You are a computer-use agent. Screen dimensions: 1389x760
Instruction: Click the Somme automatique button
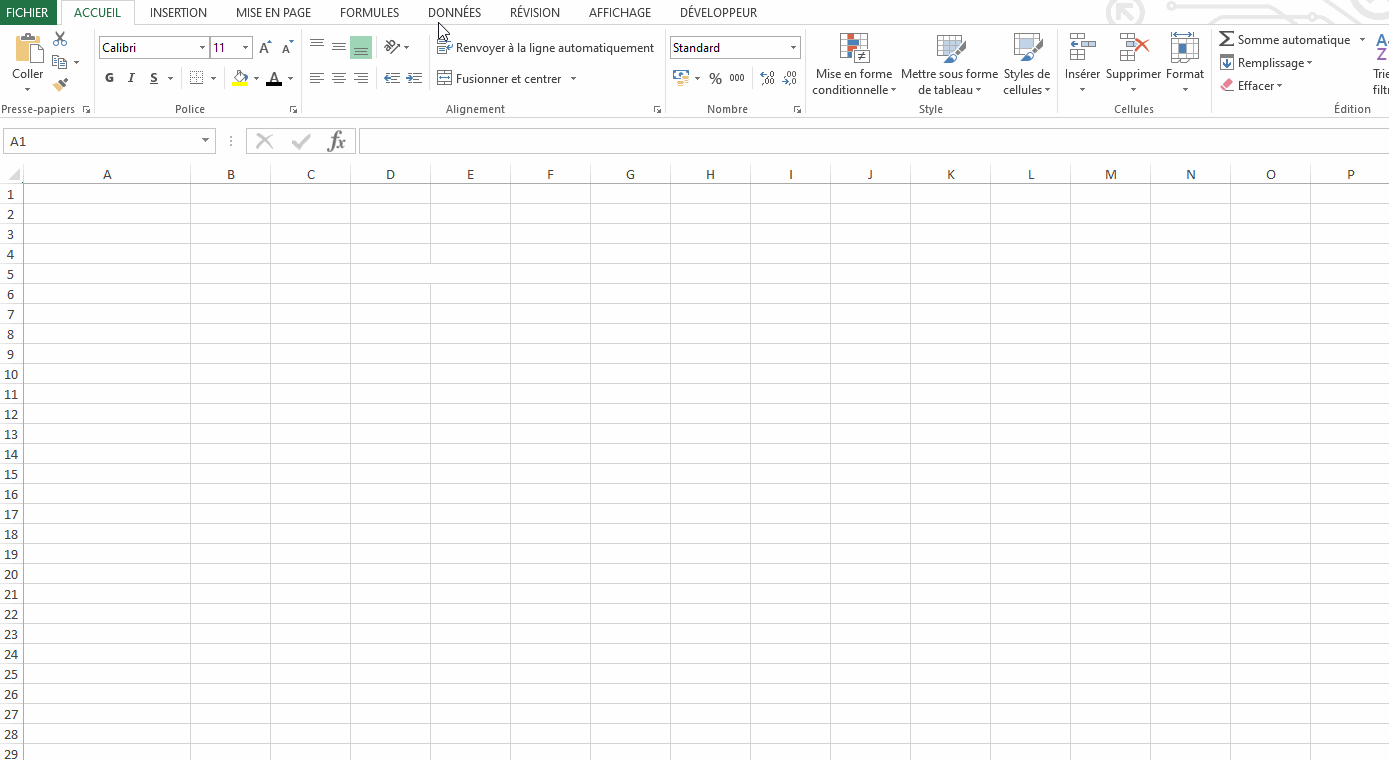point(1284,40)
